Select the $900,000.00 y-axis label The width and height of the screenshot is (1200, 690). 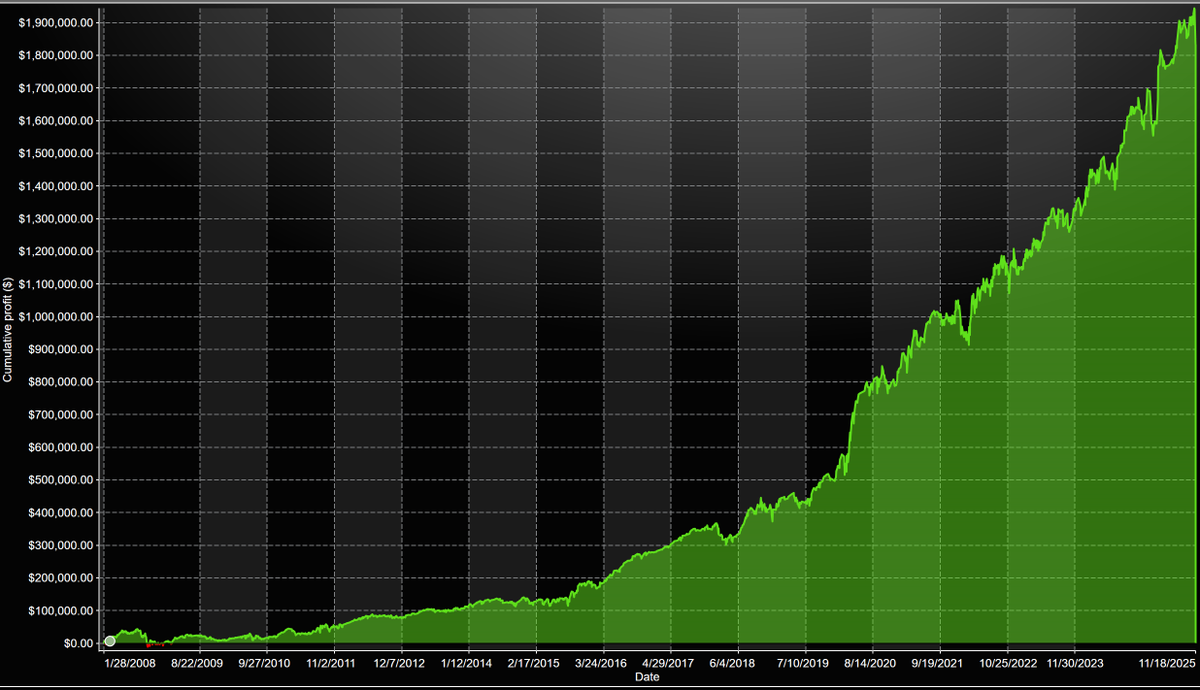(x=63, y=349)
